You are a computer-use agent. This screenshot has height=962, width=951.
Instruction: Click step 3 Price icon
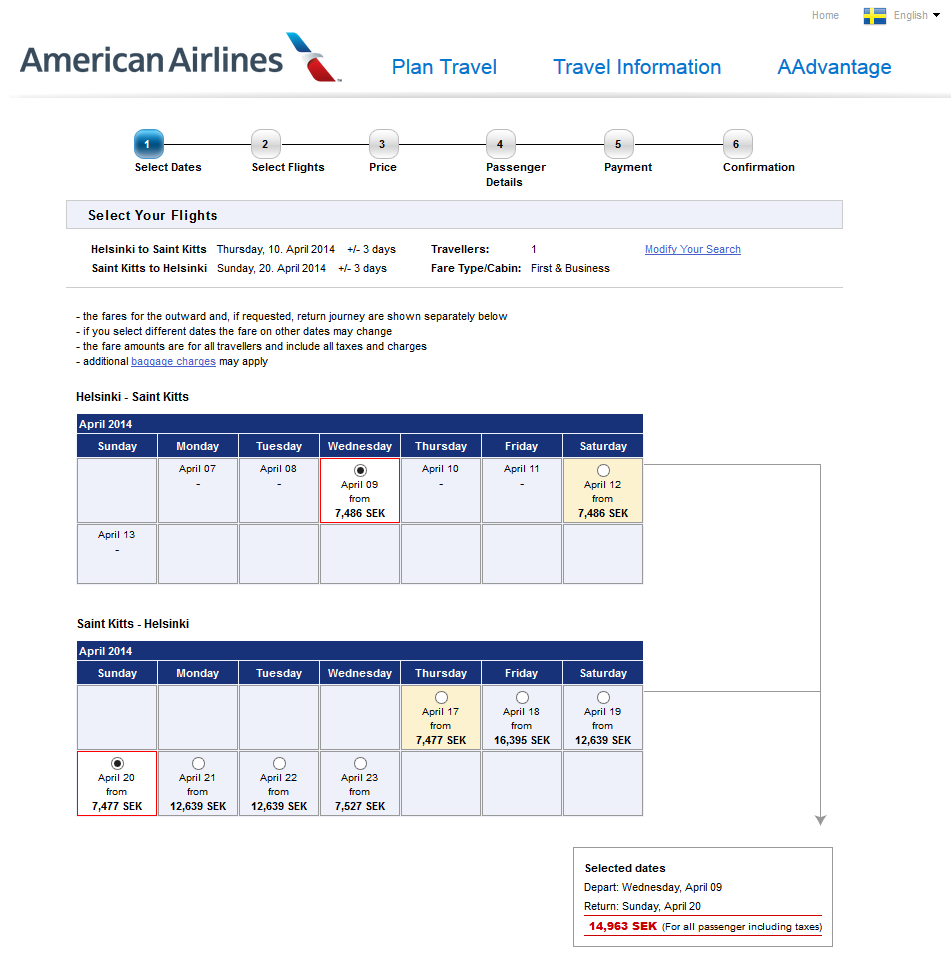382,144
